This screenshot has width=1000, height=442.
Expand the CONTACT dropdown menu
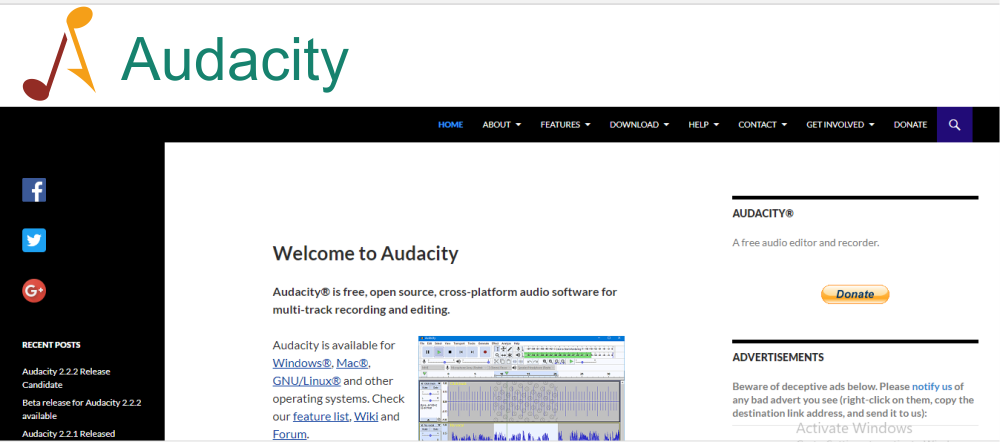(762, 124)
